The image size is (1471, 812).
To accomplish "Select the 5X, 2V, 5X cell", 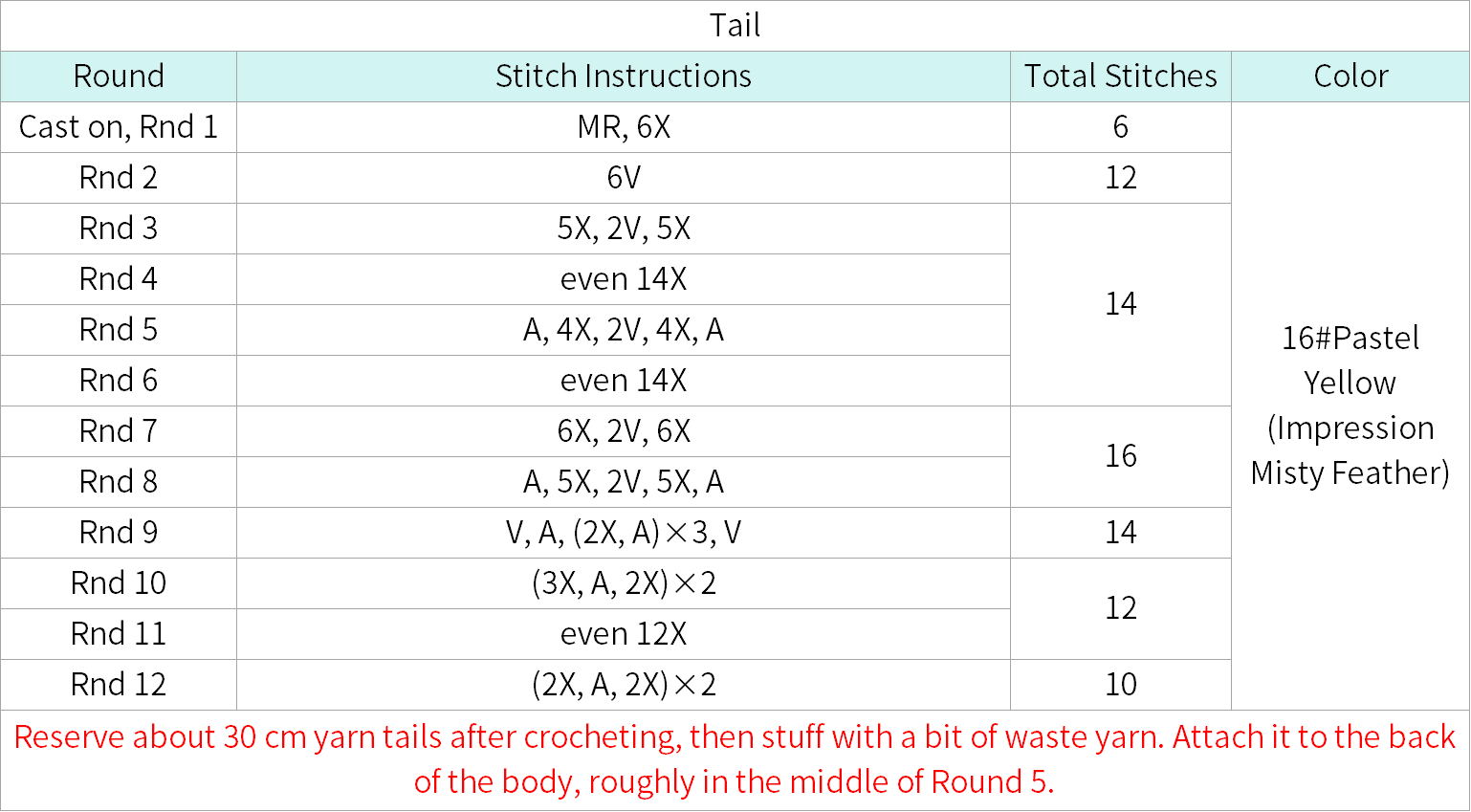I will coord(624,229).
